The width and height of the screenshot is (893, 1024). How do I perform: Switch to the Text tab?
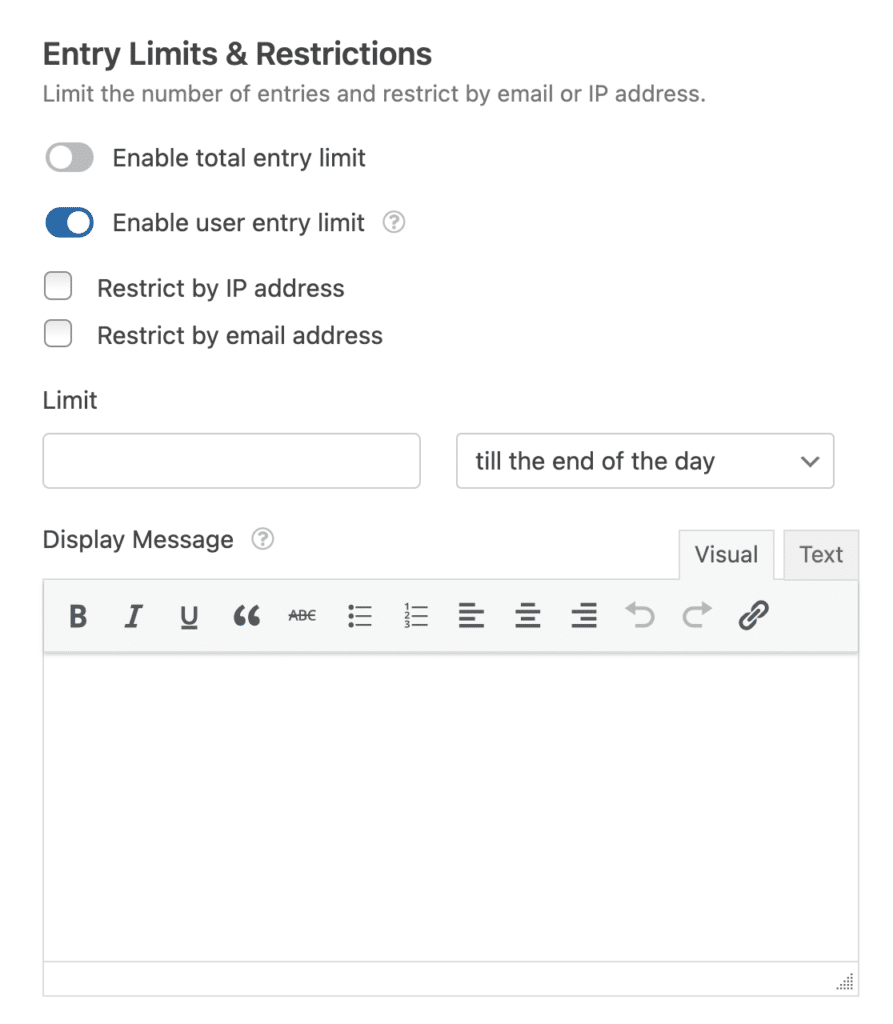point(820,554)
